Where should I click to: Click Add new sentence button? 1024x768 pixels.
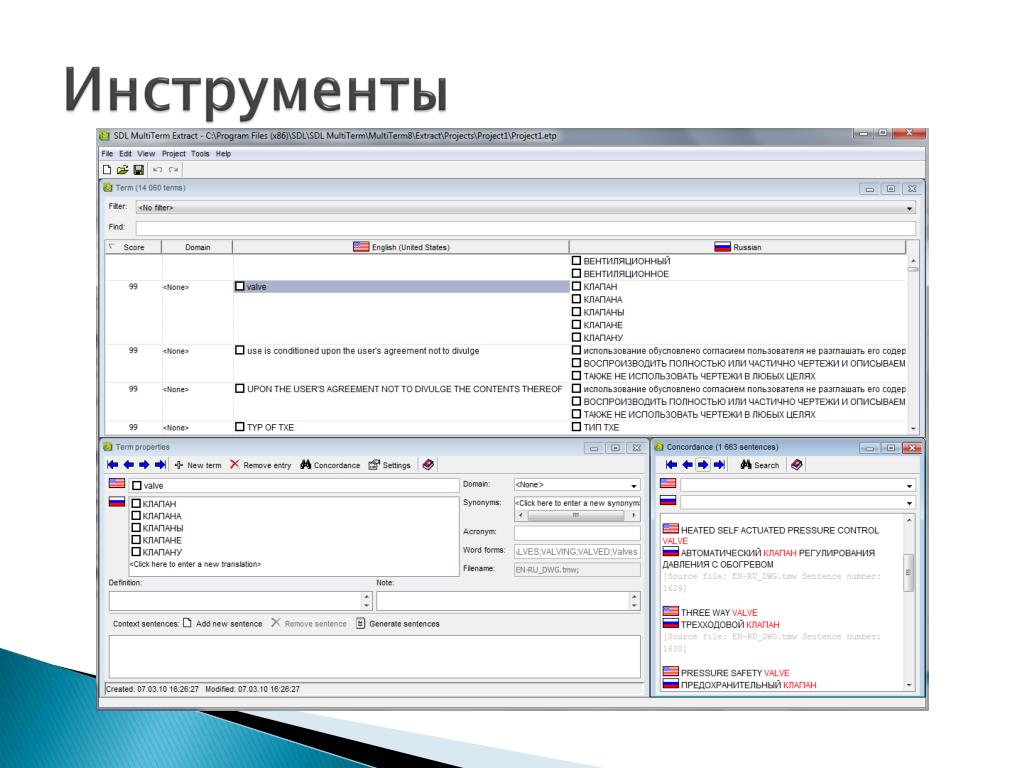tap(222, 624)
